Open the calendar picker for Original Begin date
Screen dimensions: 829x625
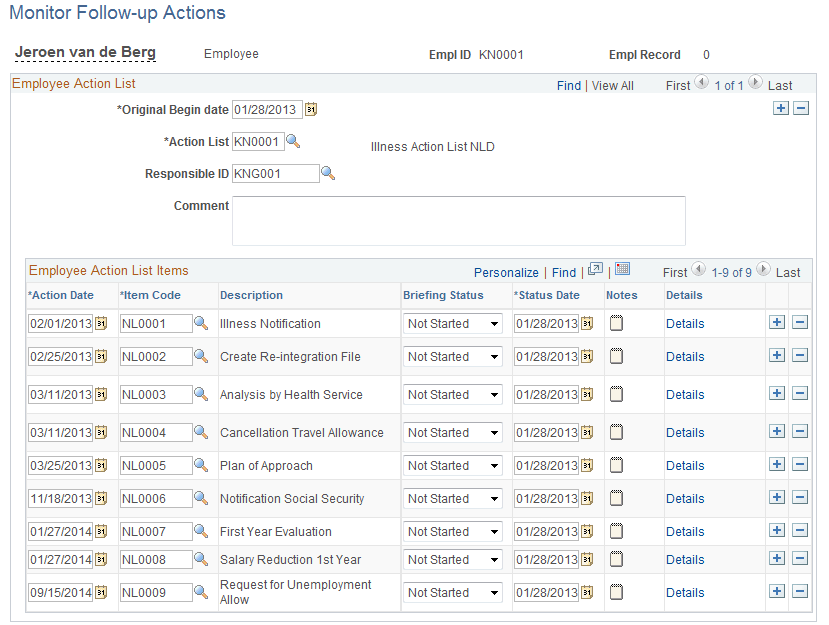(x=311, y=109)
